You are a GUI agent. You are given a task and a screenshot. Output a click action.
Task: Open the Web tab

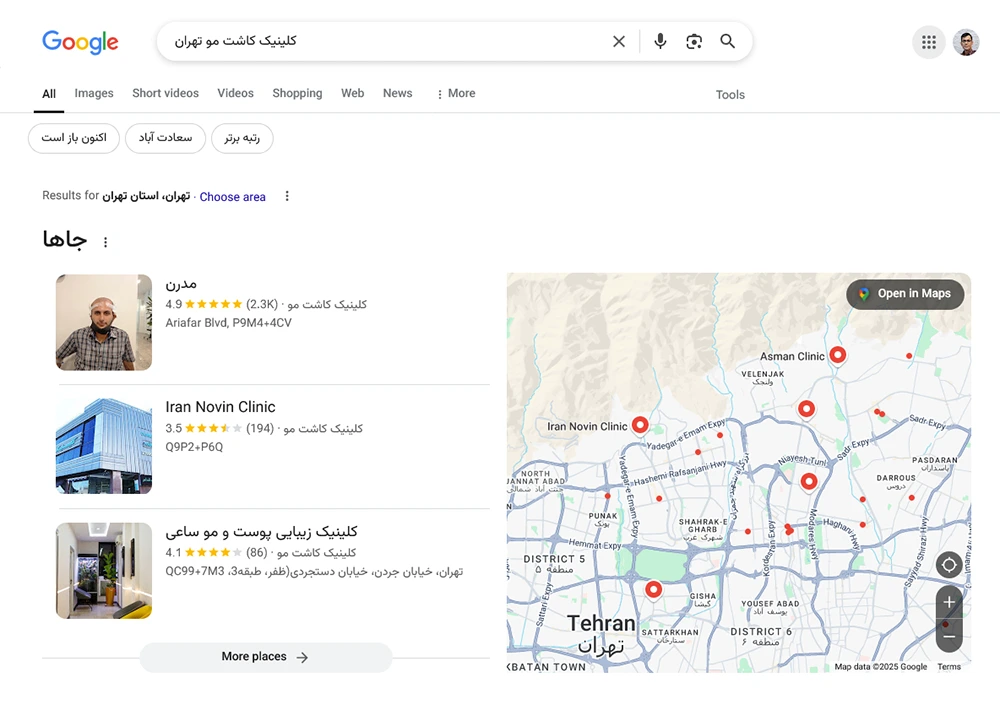(352, 93)
